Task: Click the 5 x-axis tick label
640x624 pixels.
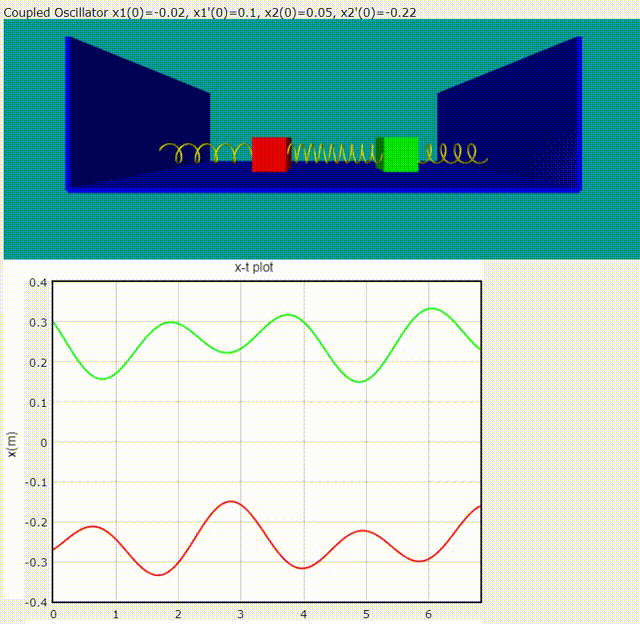Action: coord(366,614)
